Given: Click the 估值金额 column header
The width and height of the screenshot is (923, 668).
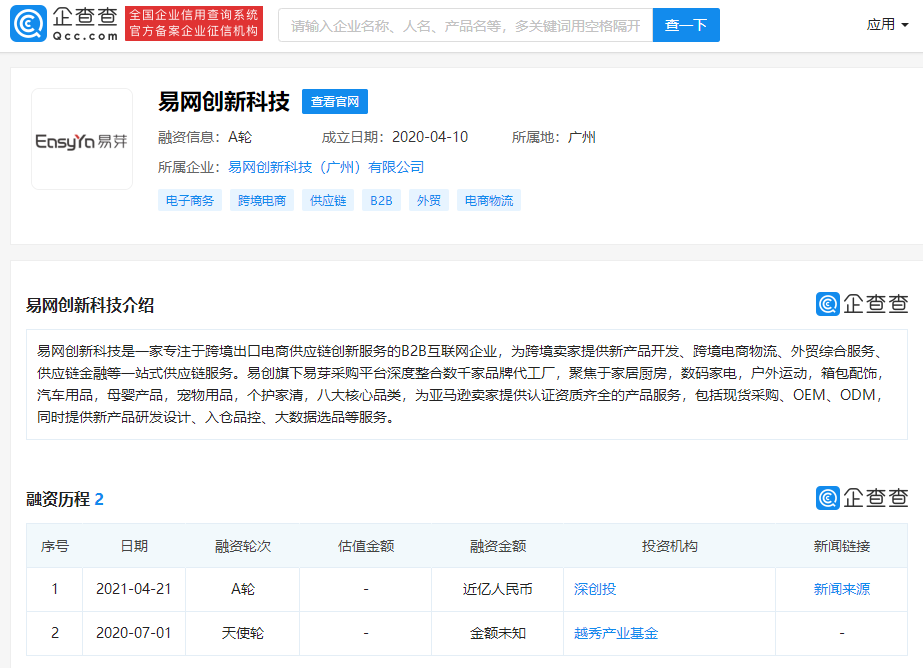Looking at the screenshot, I should click(366, 546).
